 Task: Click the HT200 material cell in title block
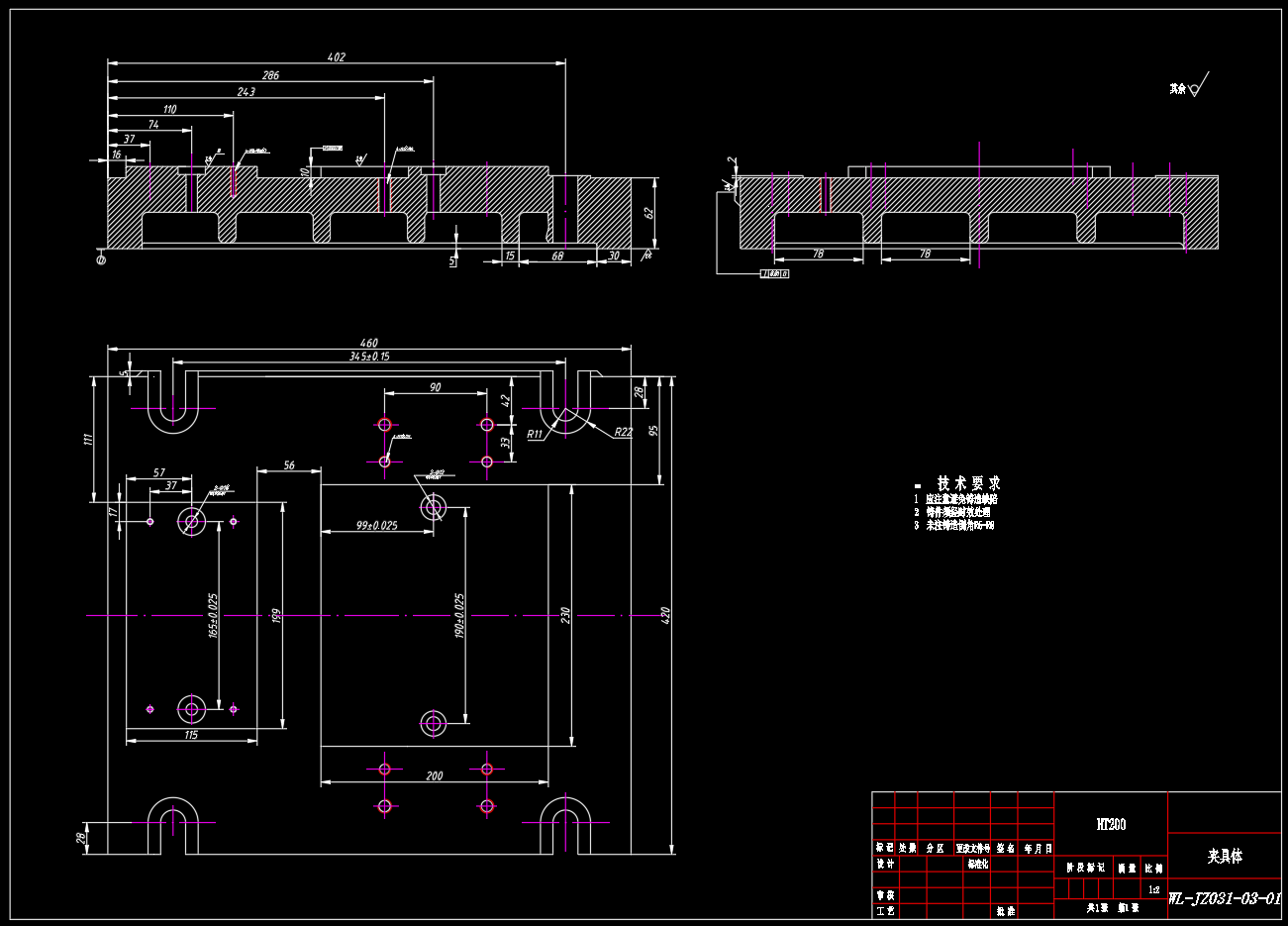pyautogui.click(x=1111, y=824)
